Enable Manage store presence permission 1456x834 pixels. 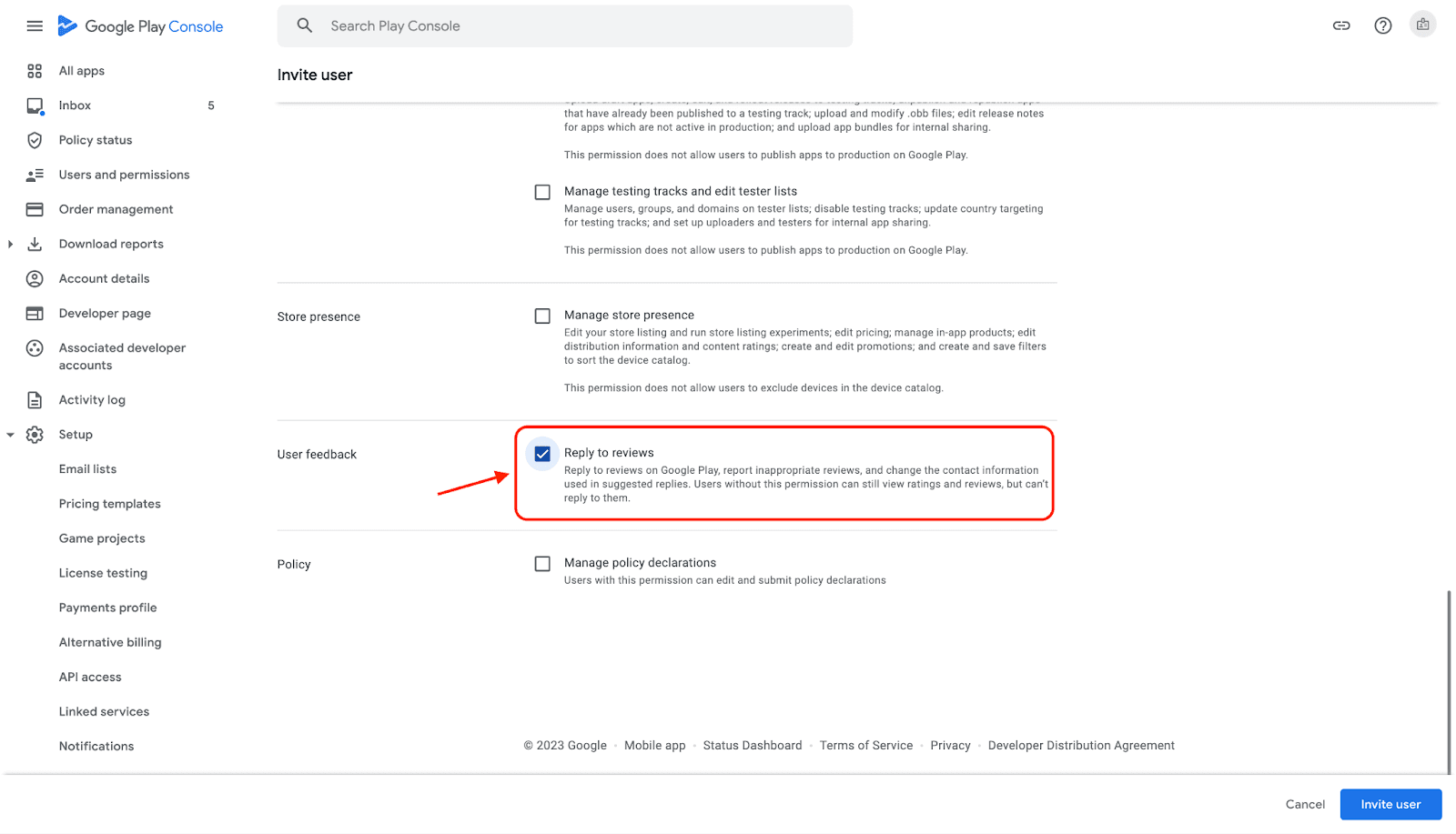click(542, 317)
